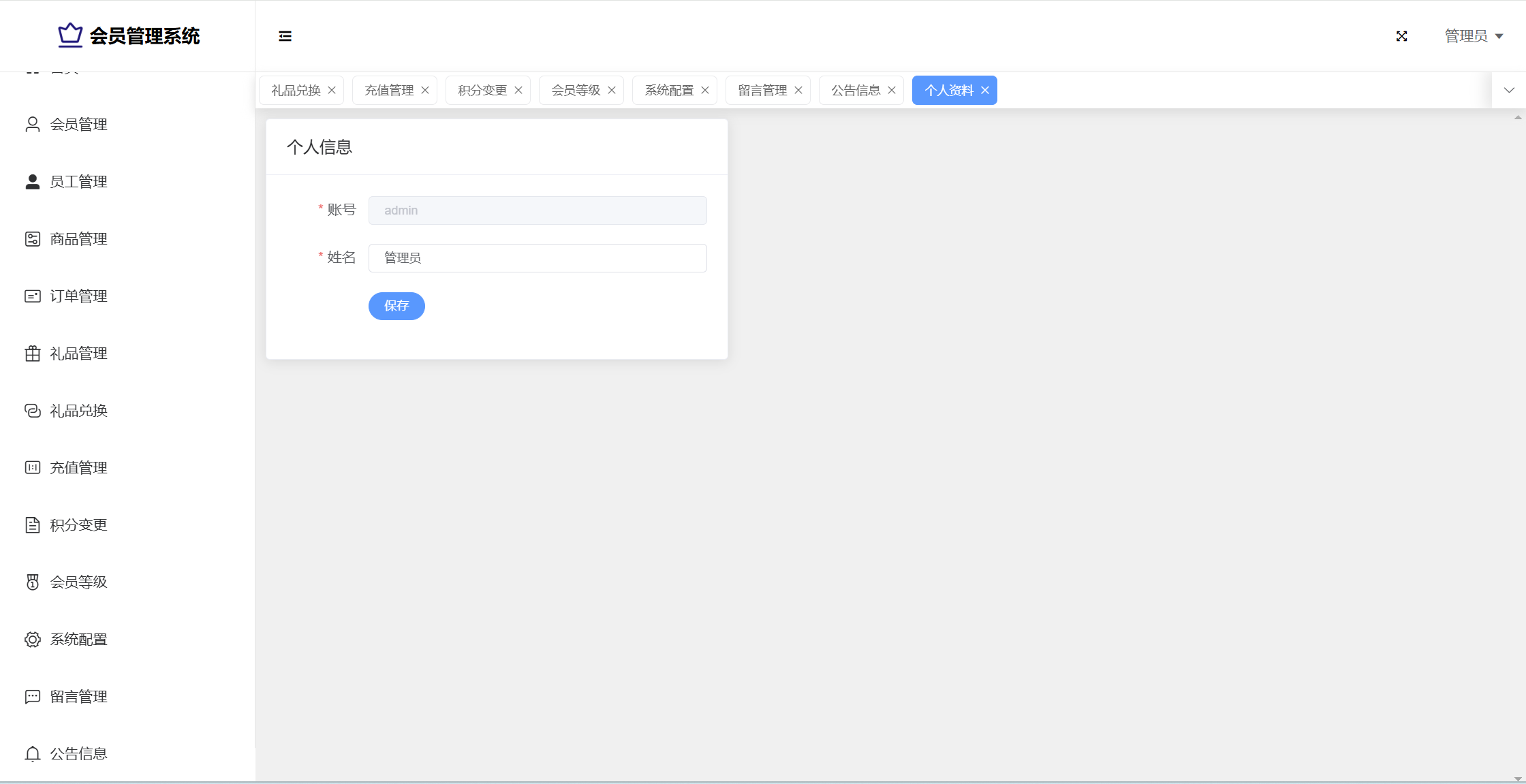Click the 商品管理 sidebar icon
This screenshot has height=784, width=1526.
(x=33, y=239)
